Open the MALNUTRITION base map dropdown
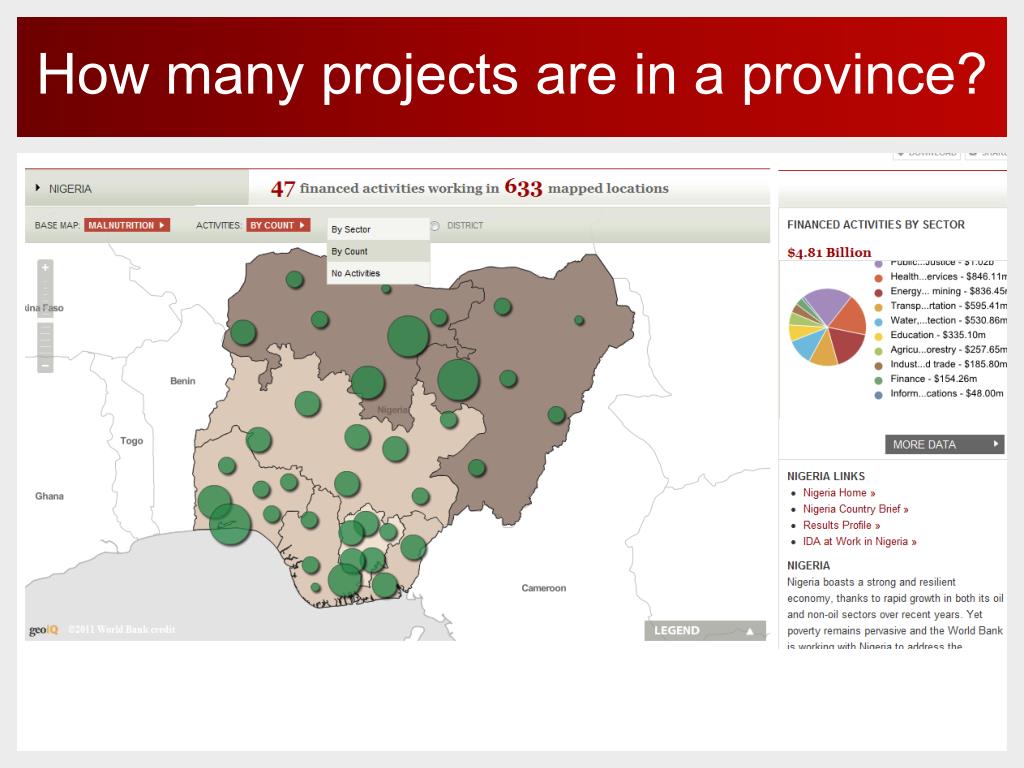The image size is (1024, 768). (x=127, y=225)
